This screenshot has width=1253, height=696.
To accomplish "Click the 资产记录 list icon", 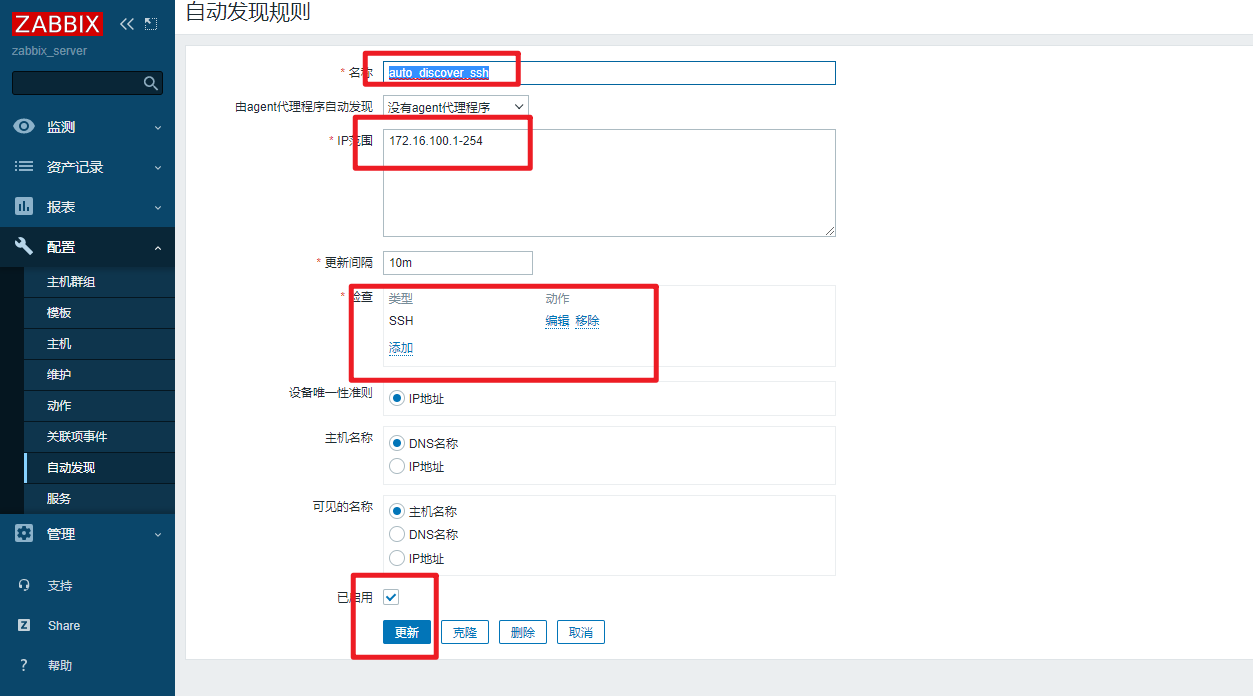I will [24, 167].
